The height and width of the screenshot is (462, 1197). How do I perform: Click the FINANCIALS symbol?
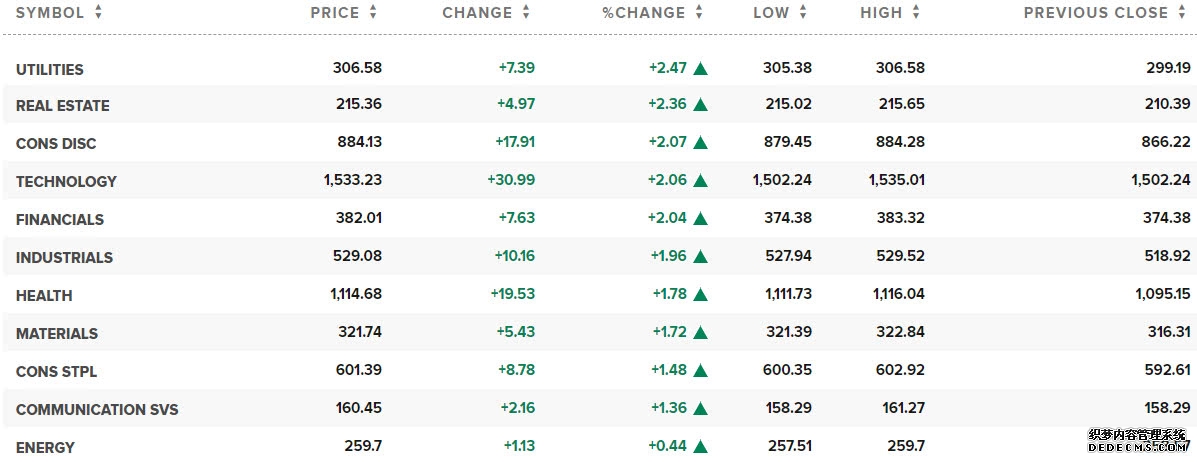coord(60,220)
